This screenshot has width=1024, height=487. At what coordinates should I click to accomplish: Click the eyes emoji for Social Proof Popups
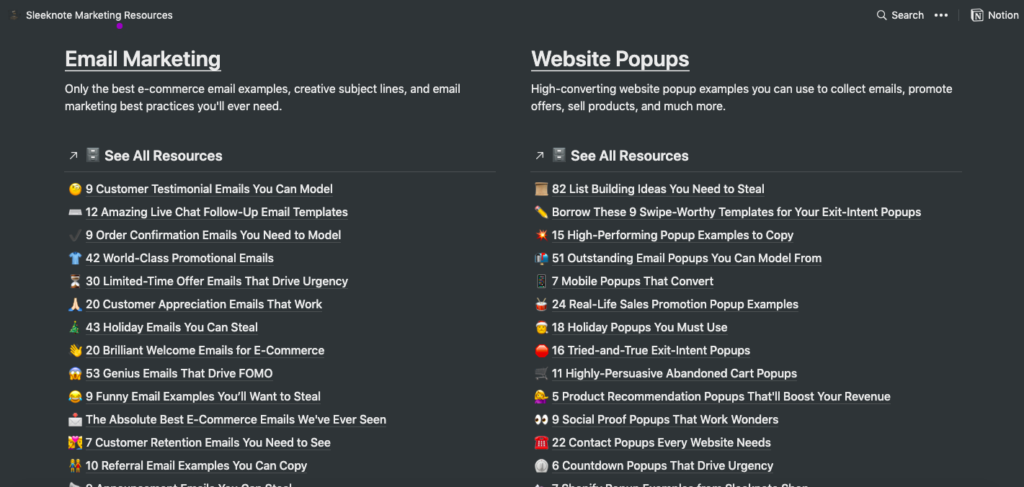coord(541,419)
